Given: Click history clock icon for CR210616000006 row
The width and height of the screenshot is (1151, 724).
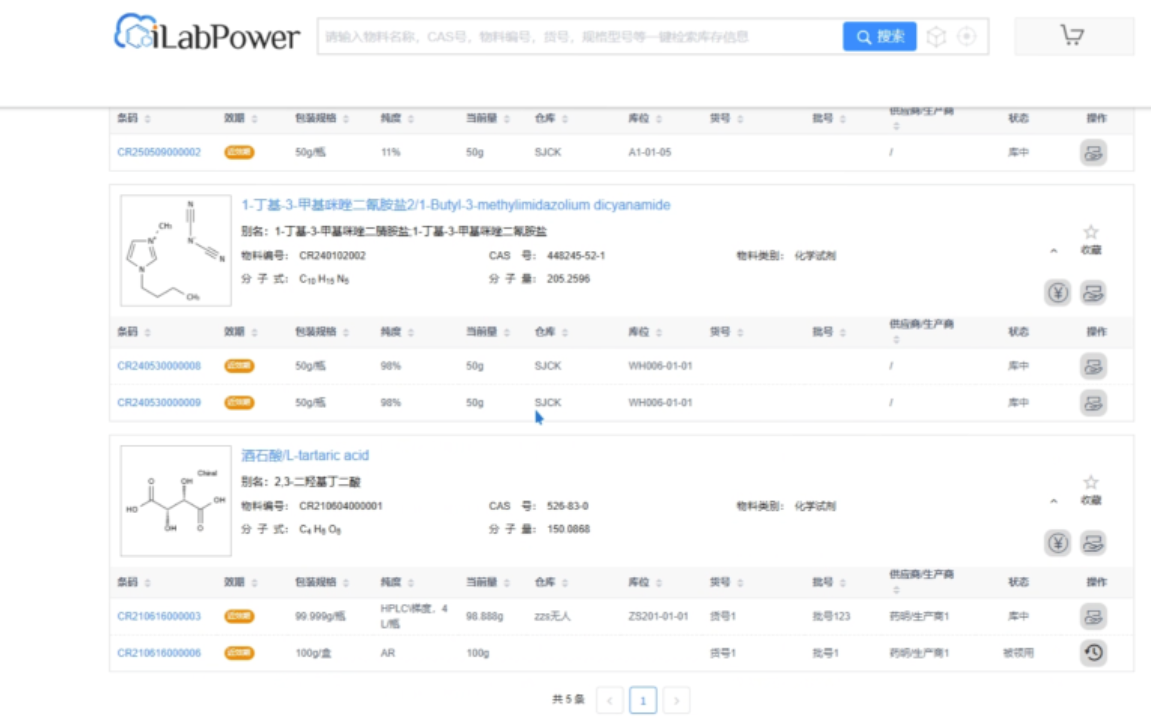Looking at the screenshot, I should pyautogui.click(x=1093, y=653).
